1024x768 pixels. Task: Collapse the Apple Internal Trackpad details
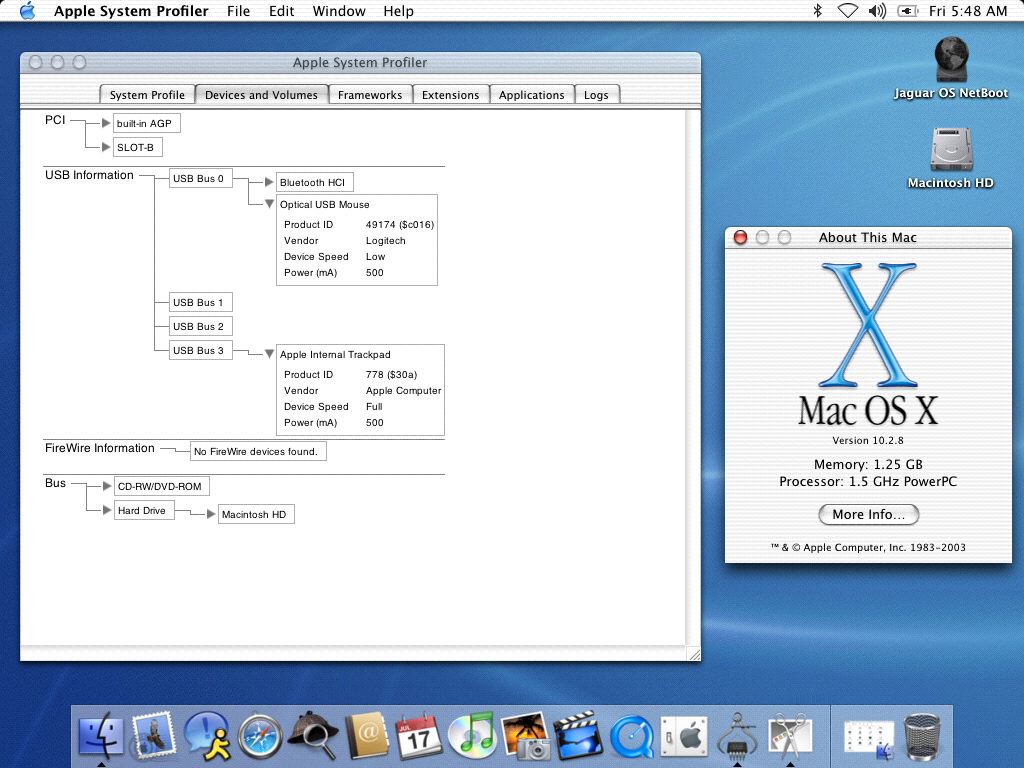(269, 354)
